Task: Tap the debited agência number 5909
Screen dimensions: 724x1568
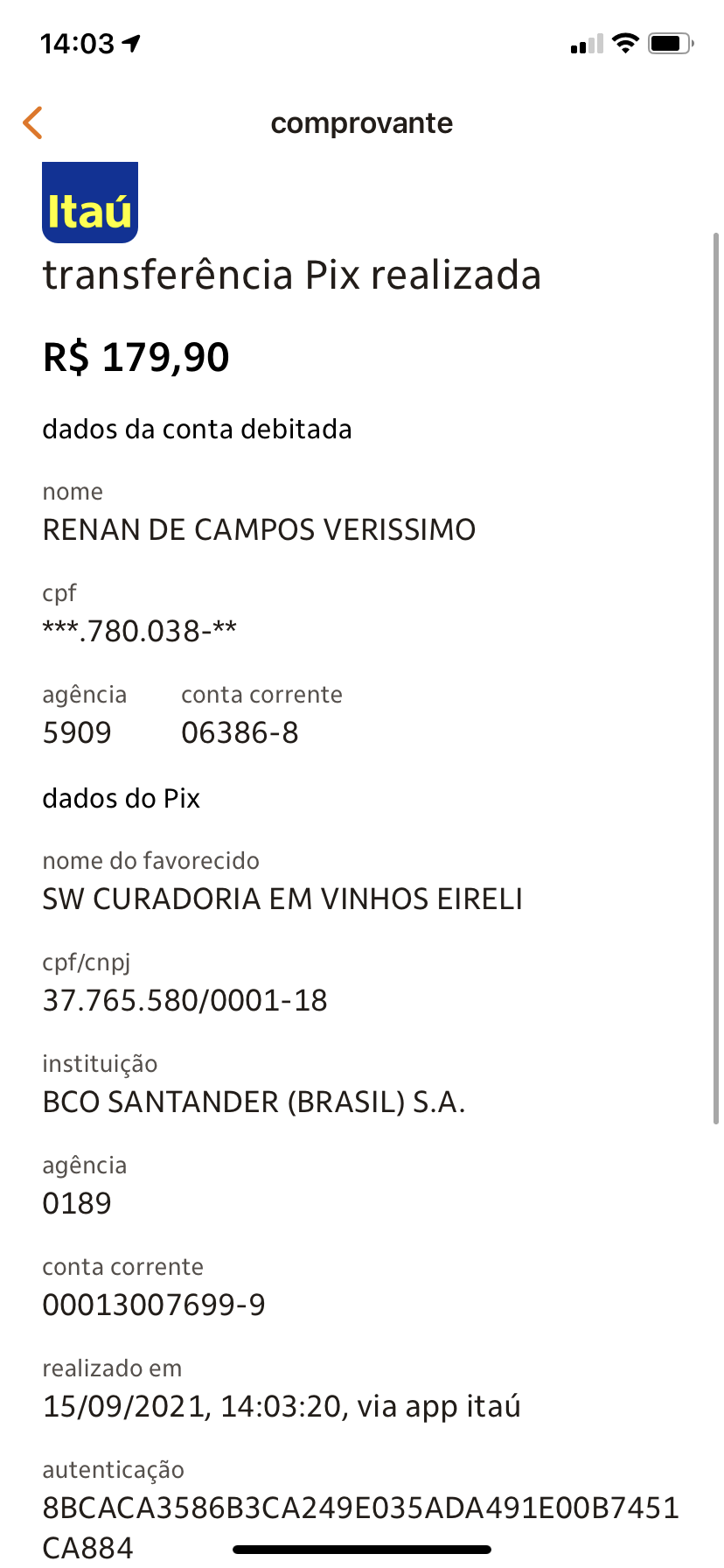Action: click(x=77, y=732)
